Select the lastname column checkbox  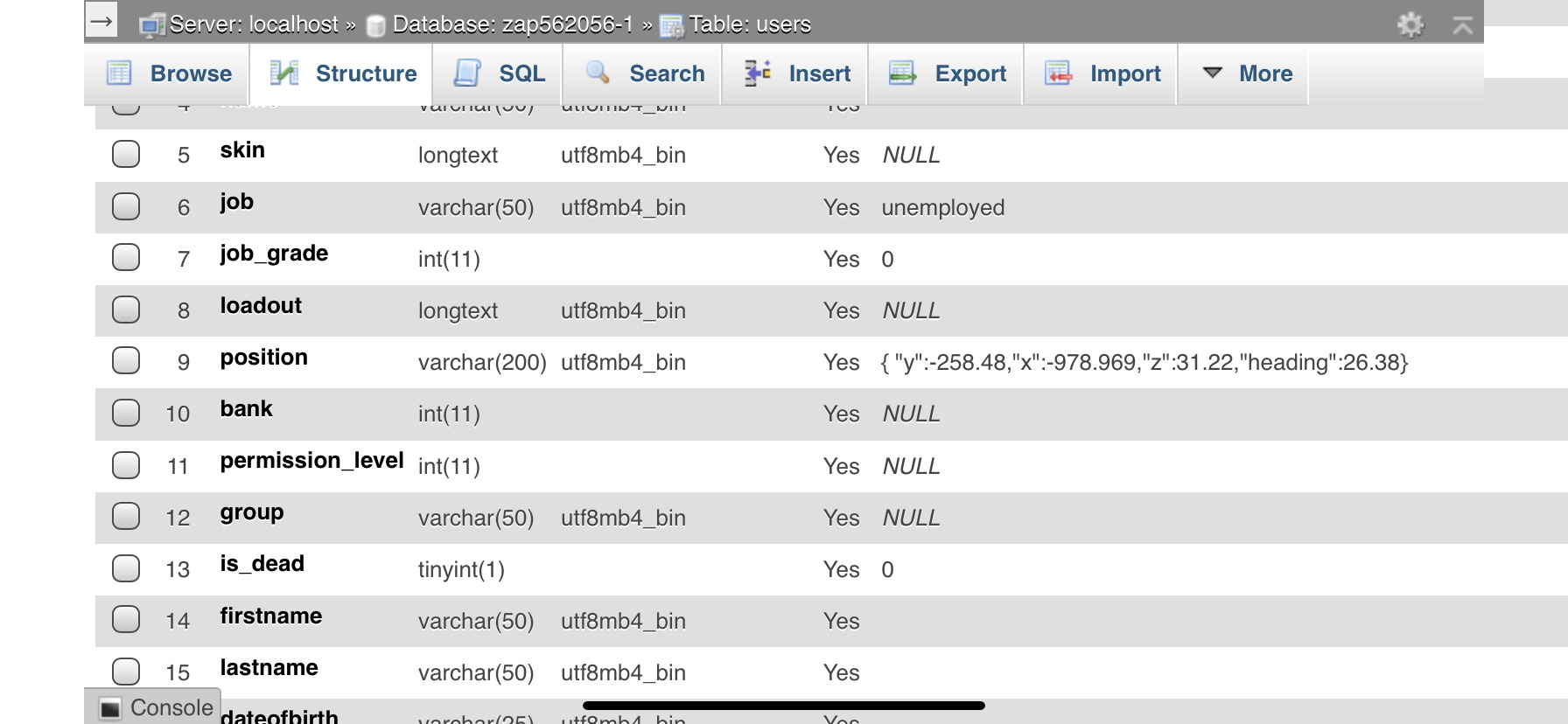coord(126,672)
